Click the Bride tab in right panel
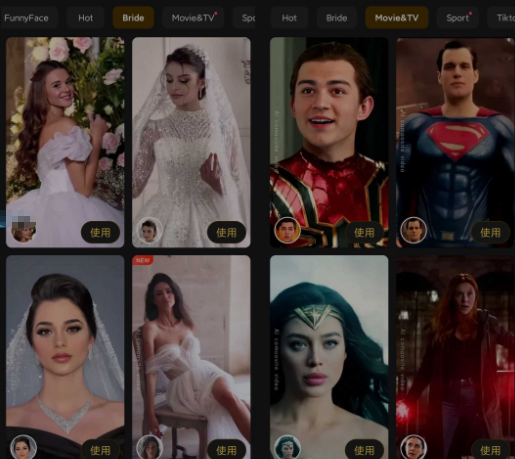The image size is (515, 459). (x=337, y=18)
